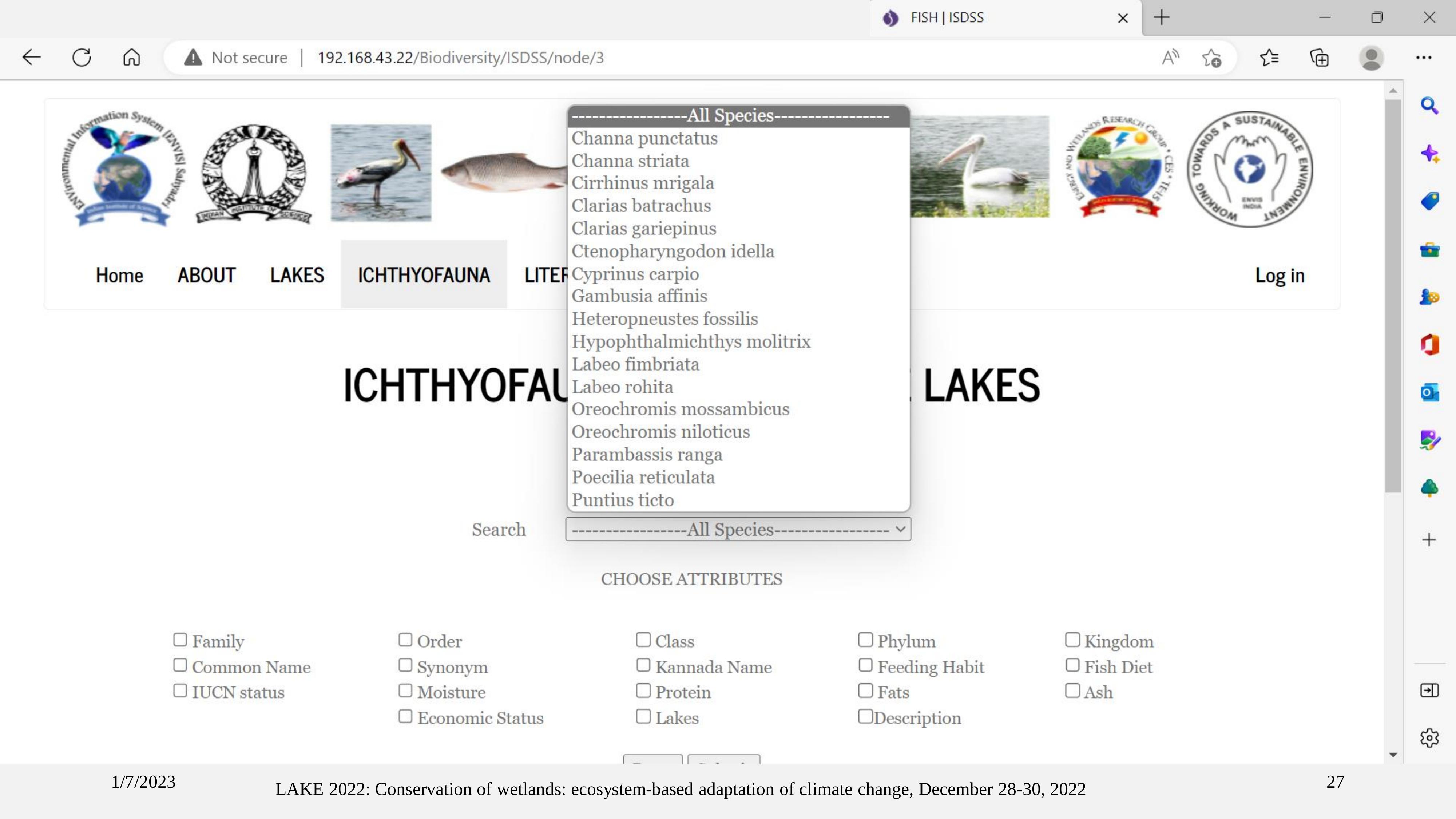Enable the Family attribute checkbox
The height and width of the screenshot is (819, 1456).
click(x=180, y=639)
